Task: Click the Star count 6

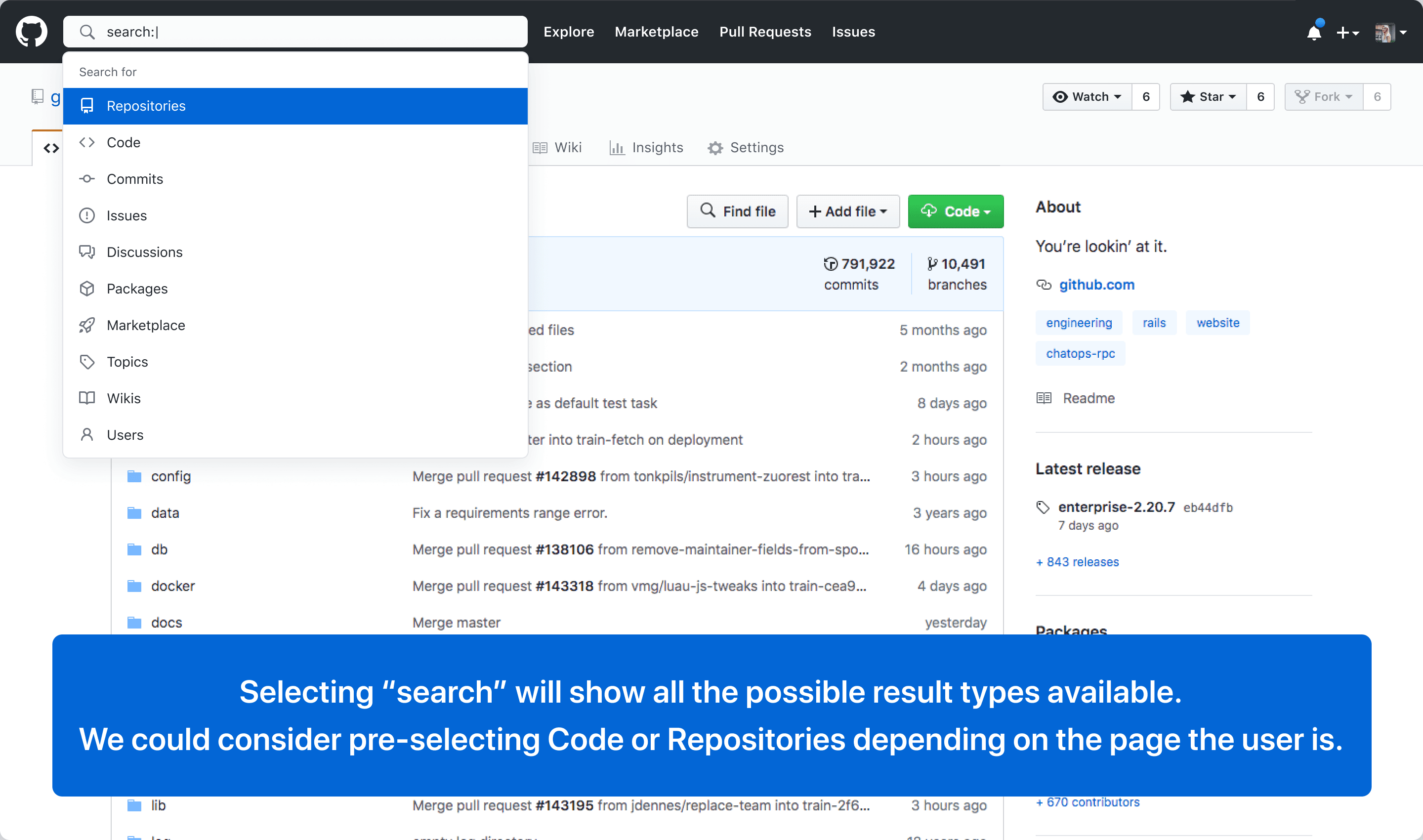Action: [x=1260, y=97]
